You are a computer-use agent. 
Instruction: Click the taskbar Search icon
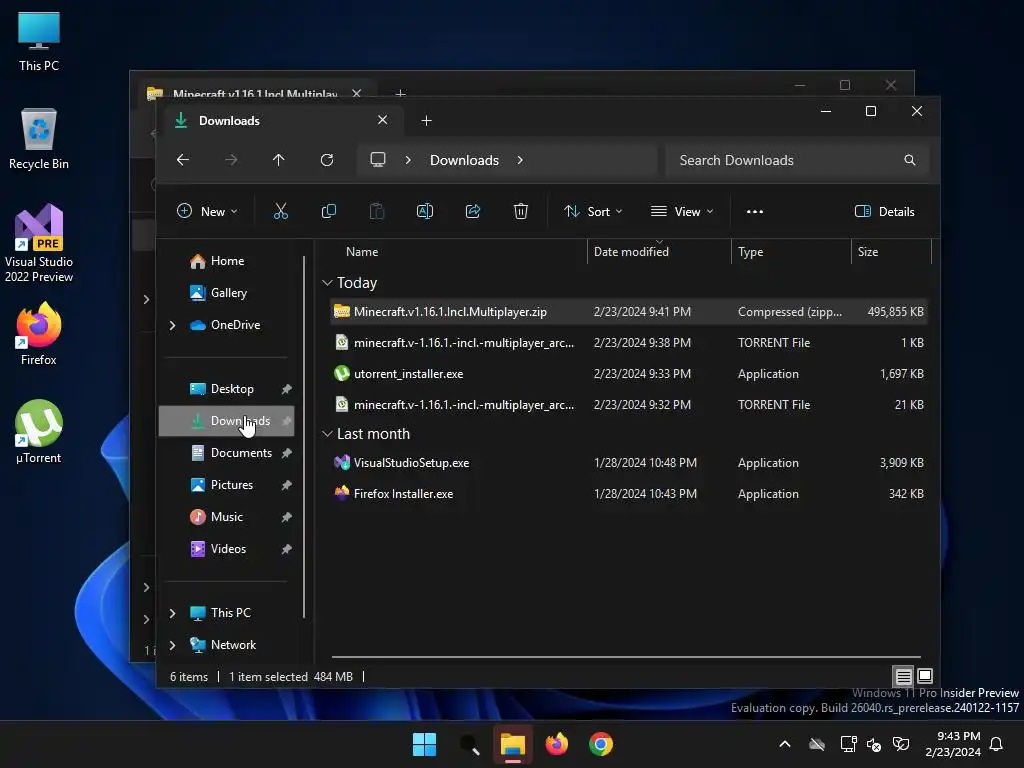pos(469,744)
